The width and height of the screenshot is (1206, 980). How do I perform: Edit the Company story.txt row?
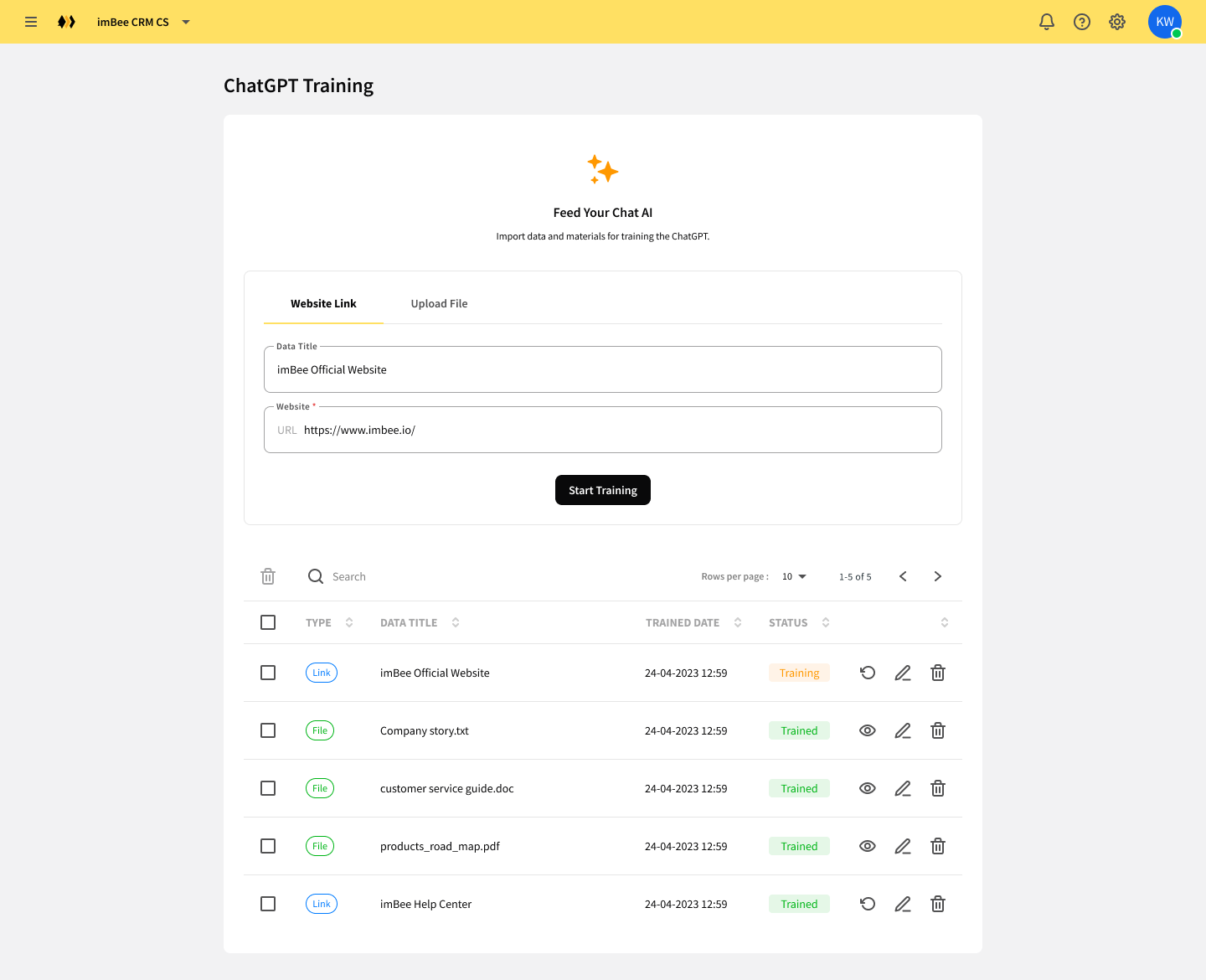pyautogui.click(x=903, y=730)
